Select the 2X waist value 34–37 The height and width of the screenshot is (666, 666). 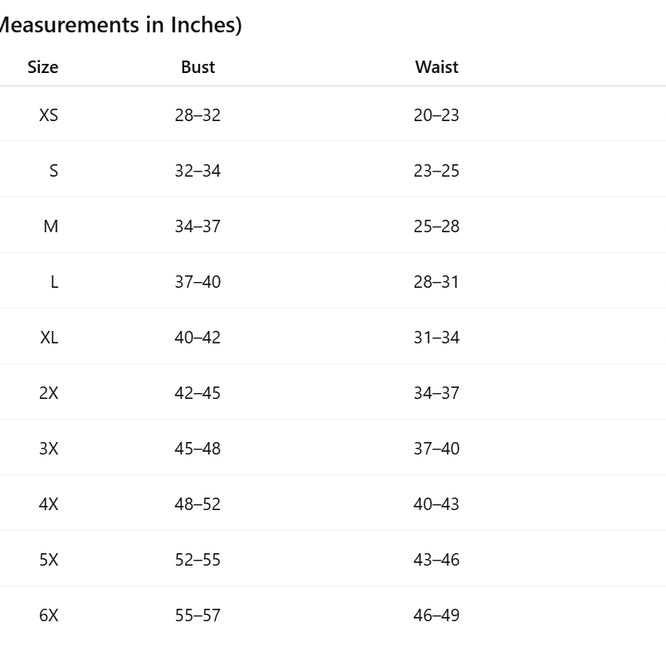437,393
